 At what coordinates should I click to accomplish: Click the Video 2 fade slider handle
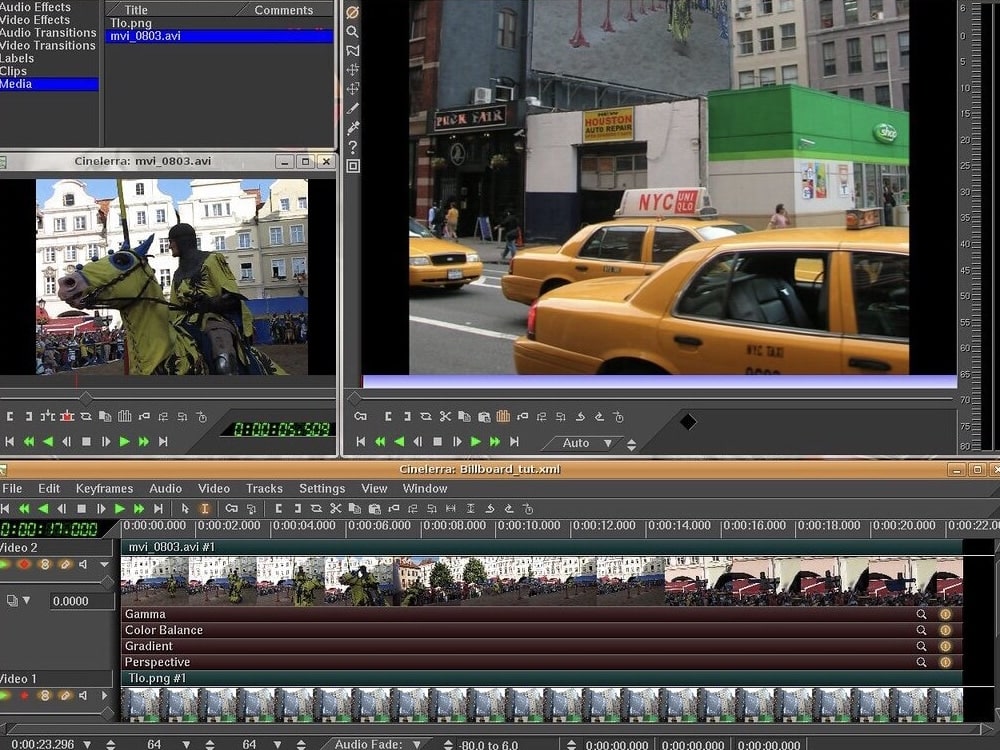point(108,582)
